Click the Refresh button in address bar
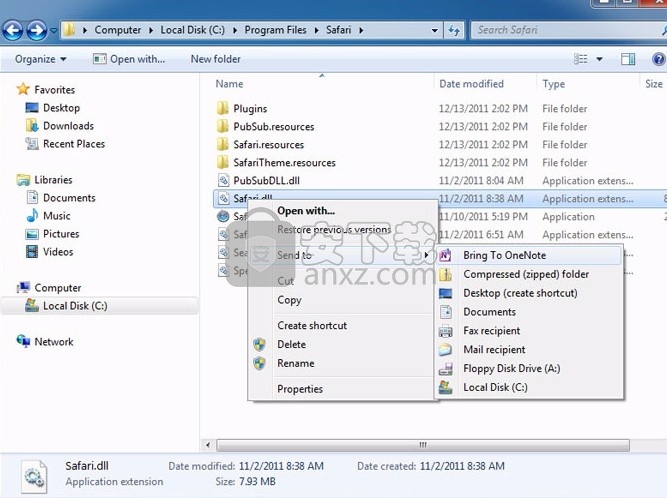Viewport: 667px width, 498px height. coord(454,30)
